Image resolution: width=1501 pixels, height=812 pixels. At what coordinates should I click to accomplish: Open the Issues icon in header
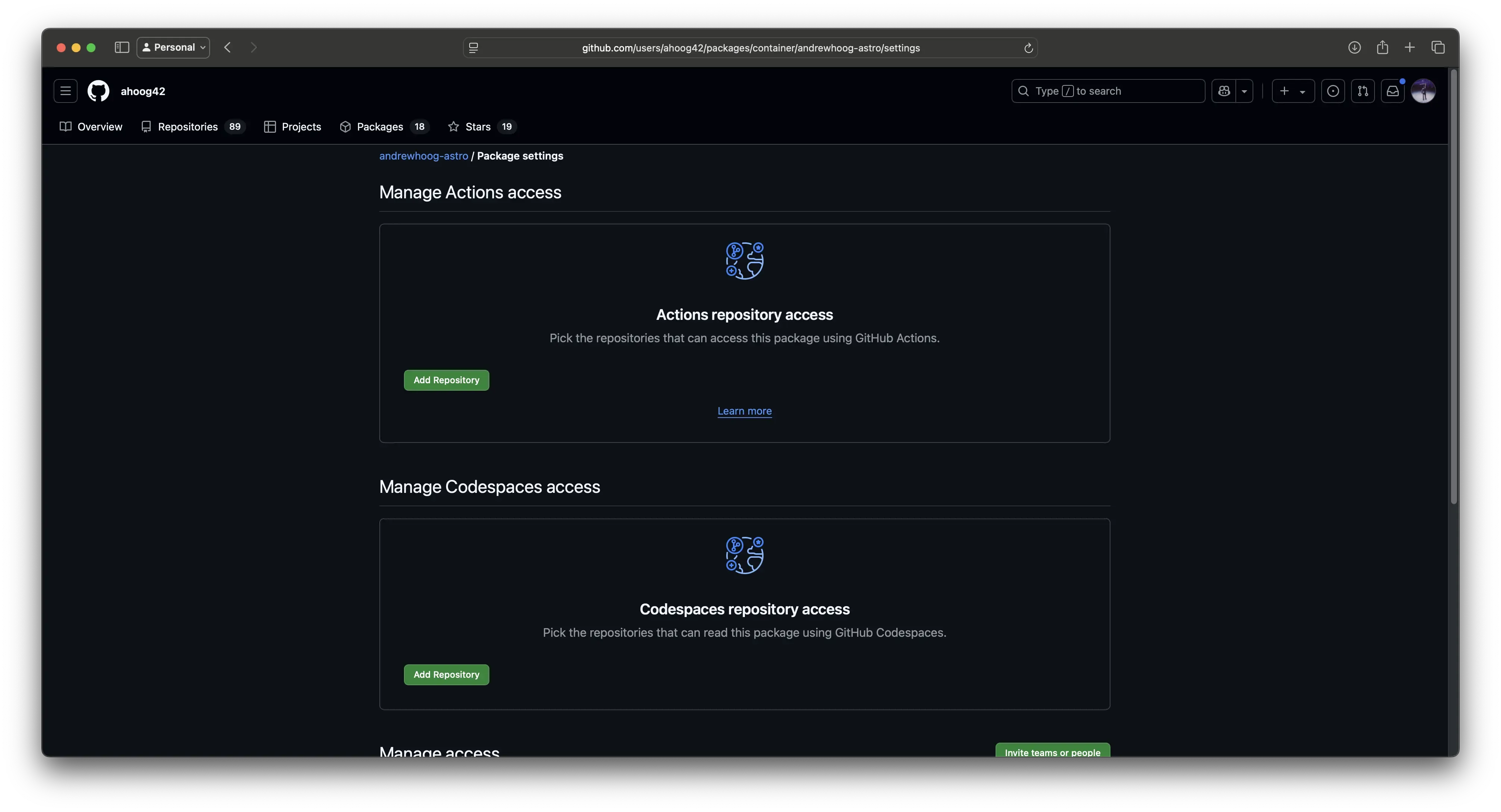pos(1333,91)
